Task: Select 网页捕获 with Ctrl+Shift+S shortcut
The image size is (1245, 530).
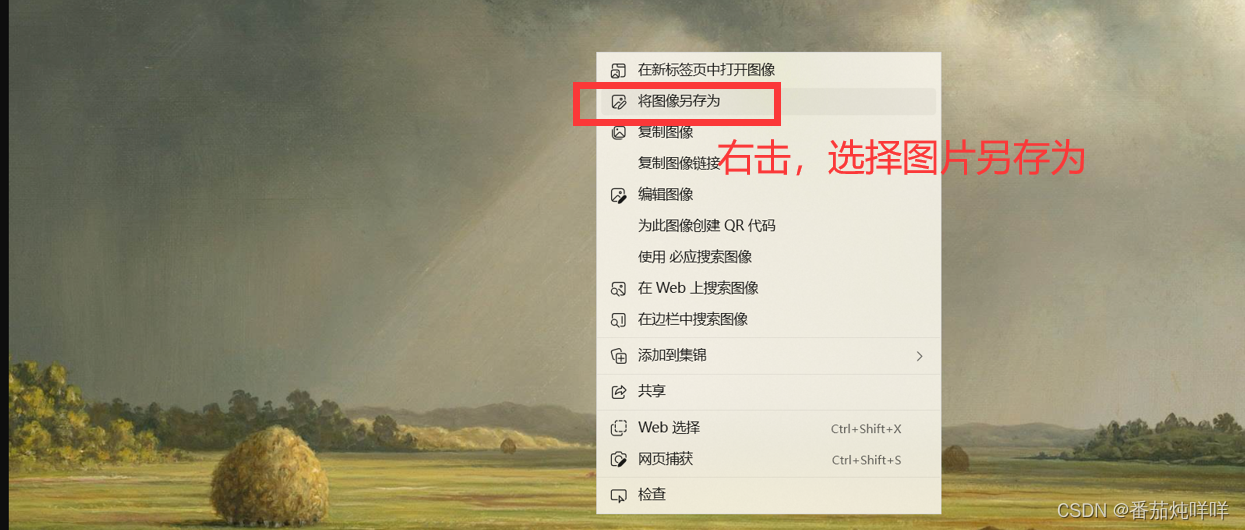Action: [x=768, y=459]
